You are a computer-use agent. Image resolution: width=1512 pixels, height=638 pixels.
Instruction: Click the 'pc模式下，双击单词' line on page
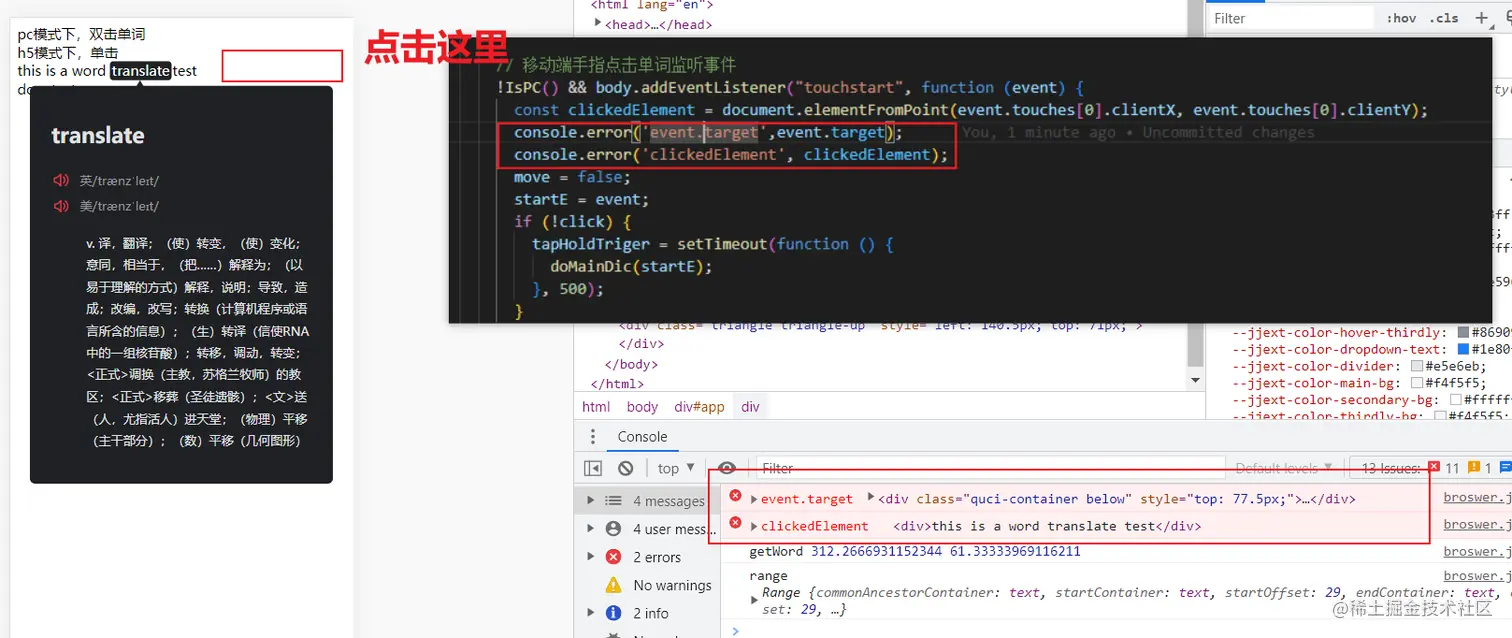pyautogui.click(x=81, y=34)
